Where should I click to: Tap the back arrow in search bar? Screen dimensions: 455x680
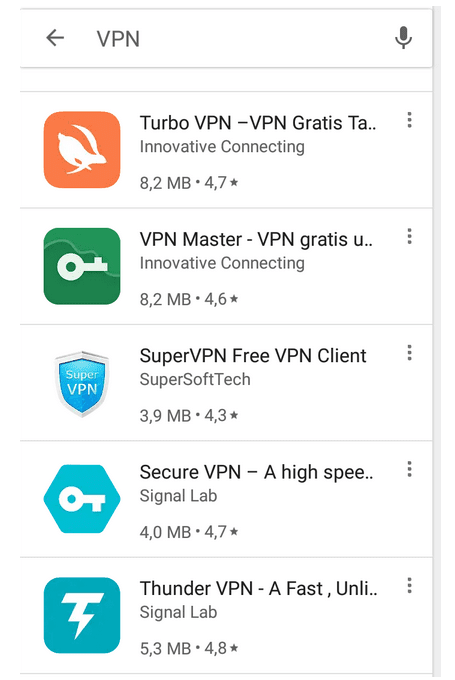pyautogui.click(x=55, y=38)
